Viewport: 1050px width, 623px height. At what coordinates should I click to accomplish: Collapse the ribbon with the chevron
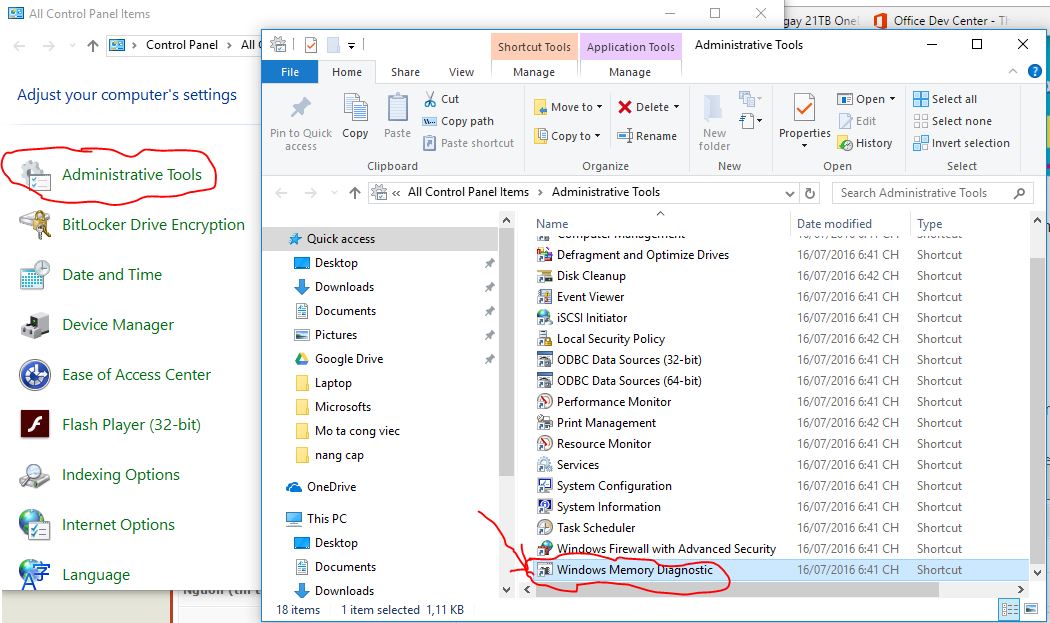(1012, 71)
